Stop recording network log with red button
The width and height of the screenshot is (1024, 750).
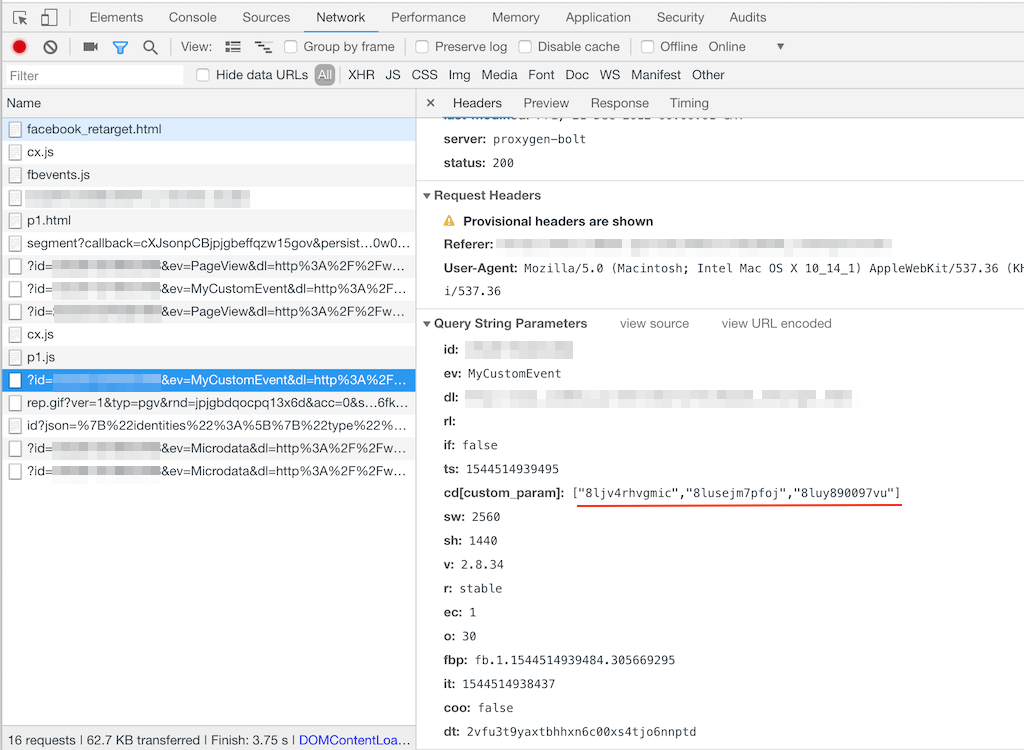tap(20, 47)
